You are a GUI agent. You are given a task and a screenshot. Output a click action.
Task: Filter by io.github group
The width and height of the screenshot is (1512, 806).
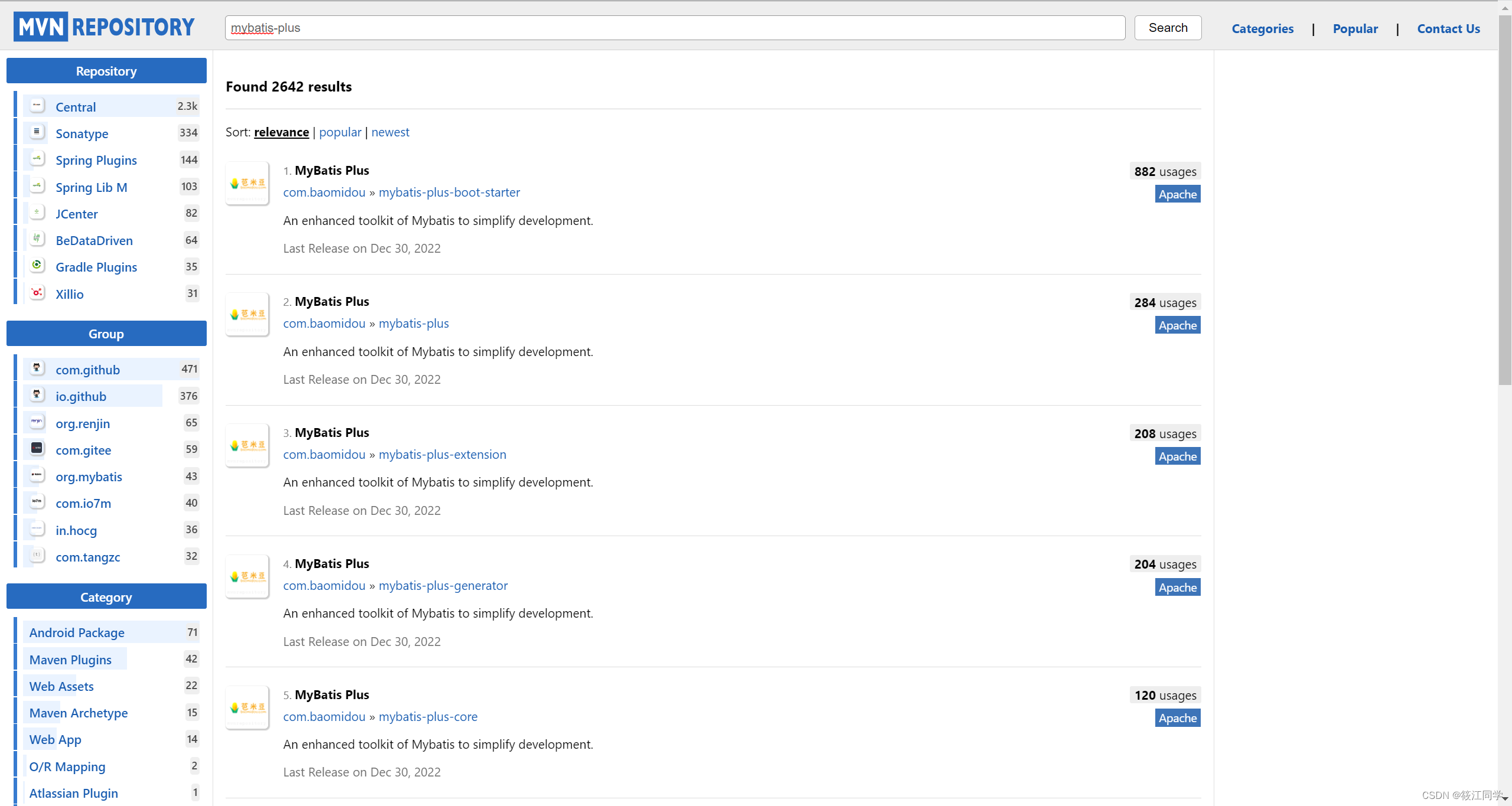81,396
